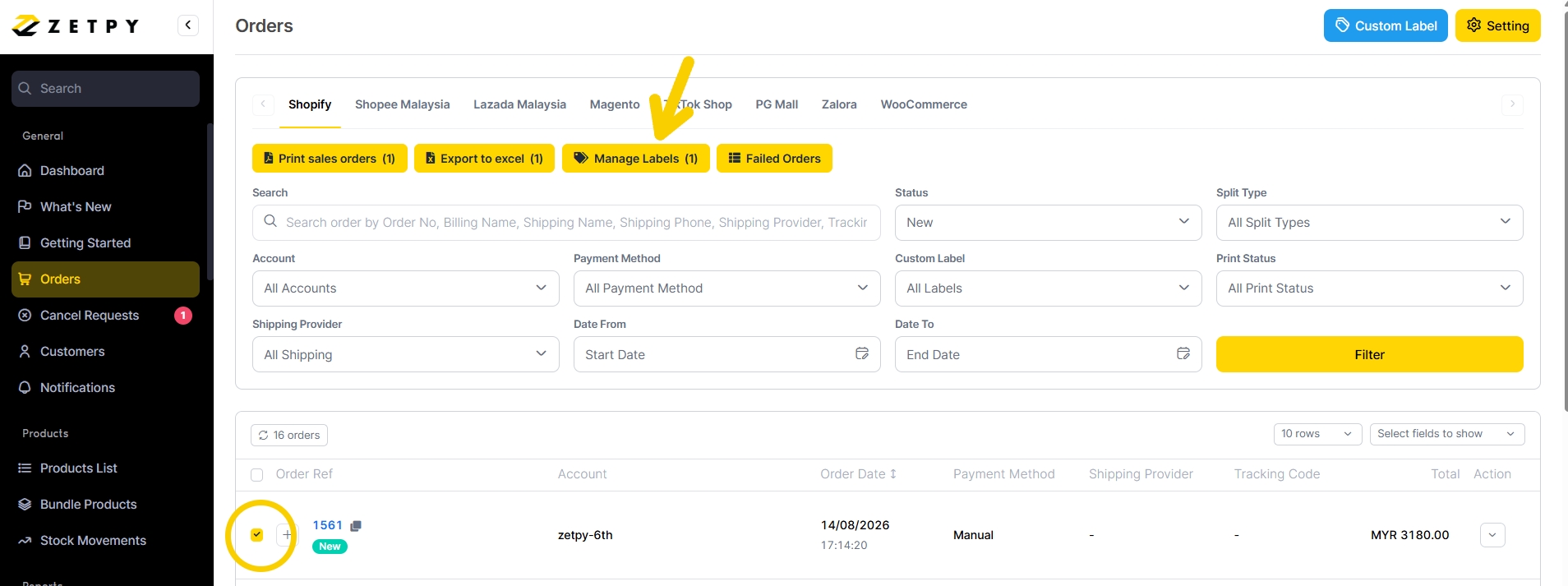Click the Dashboard home icon
The height and width of the screenshot is (586, 1568).
click(25, 171)
